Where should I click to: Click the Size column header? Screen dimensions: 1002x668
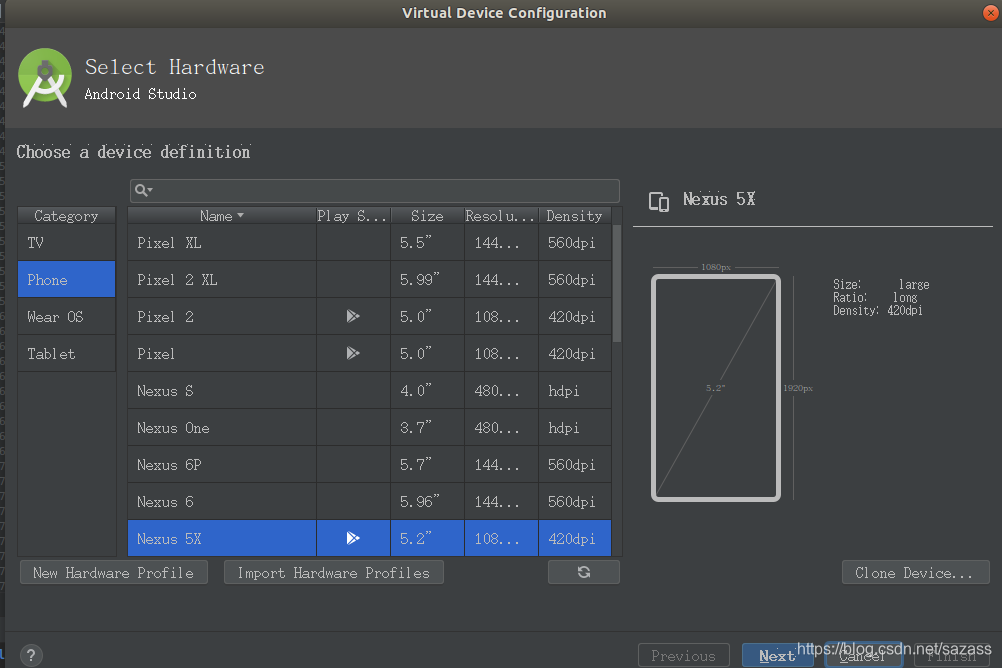pos(428,216)
